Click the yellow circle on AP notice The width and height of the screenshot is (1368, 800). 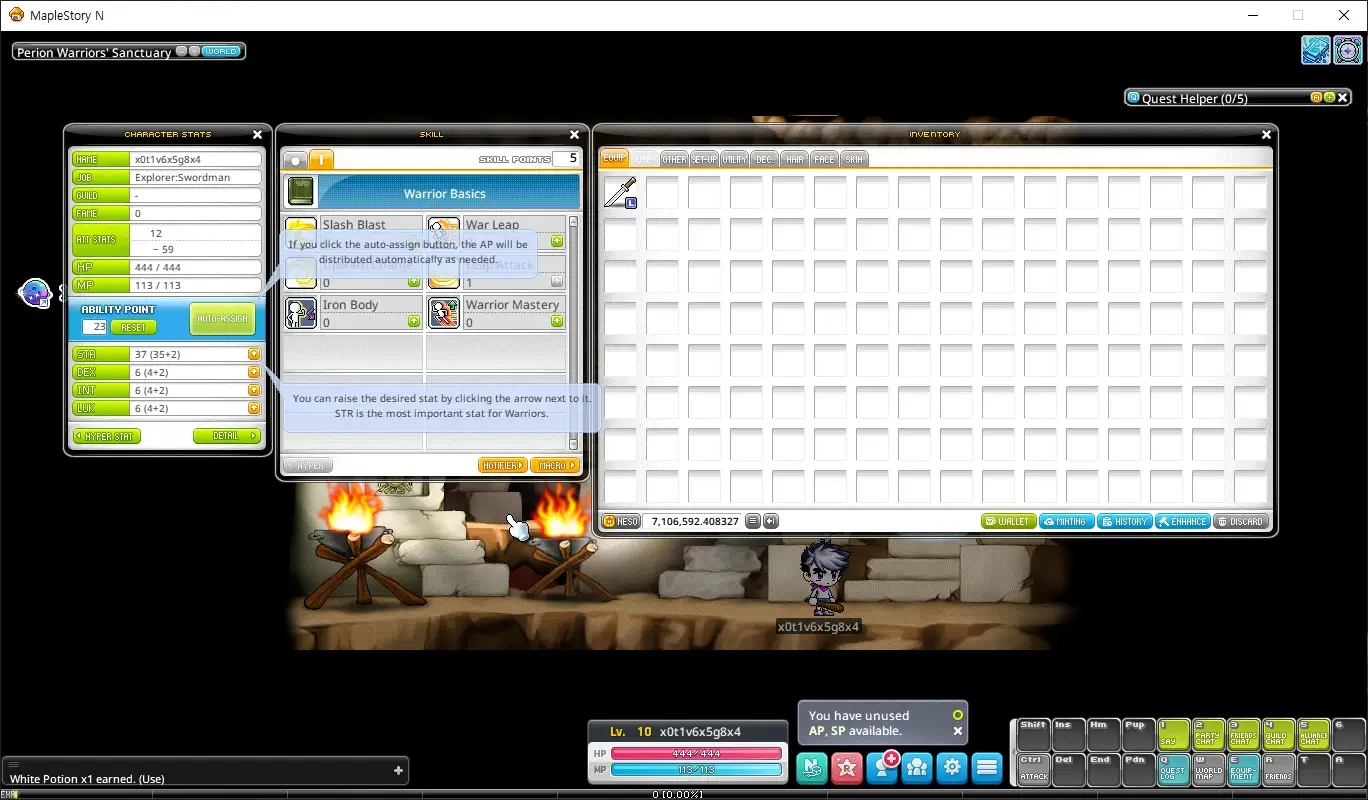(957, 715)
